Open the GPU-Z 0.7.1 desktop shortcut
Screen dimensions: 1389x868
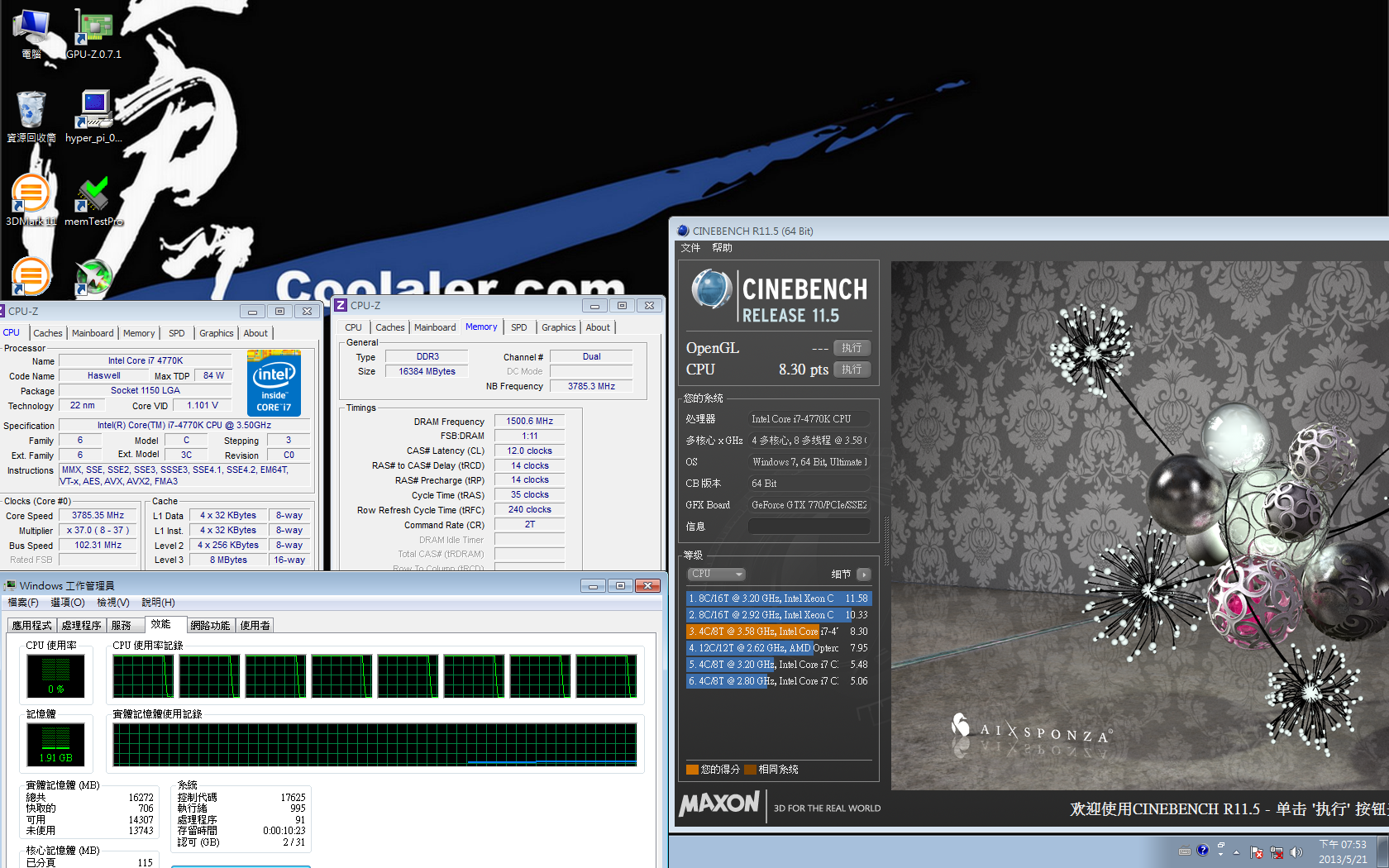click(93, 33)
